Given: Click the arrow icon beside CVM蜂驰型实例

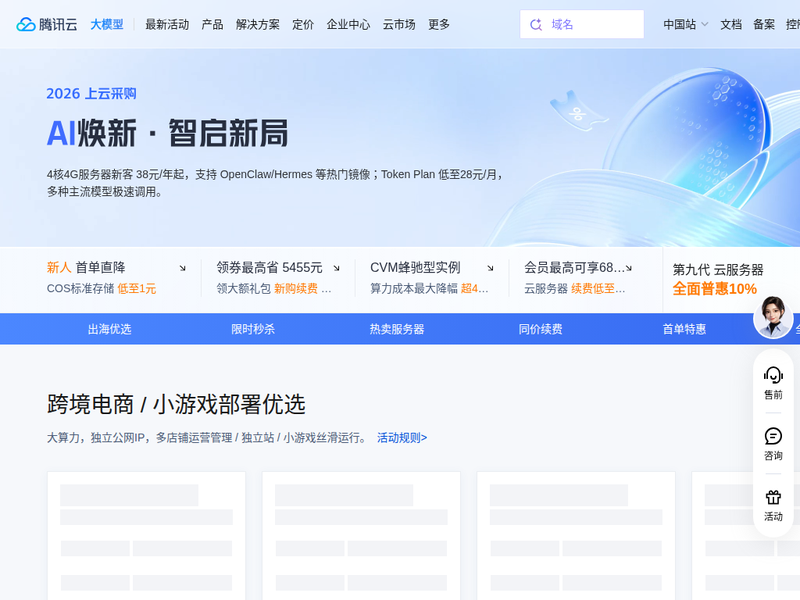Looking at the screenshot, I should [x=490, y=268].
